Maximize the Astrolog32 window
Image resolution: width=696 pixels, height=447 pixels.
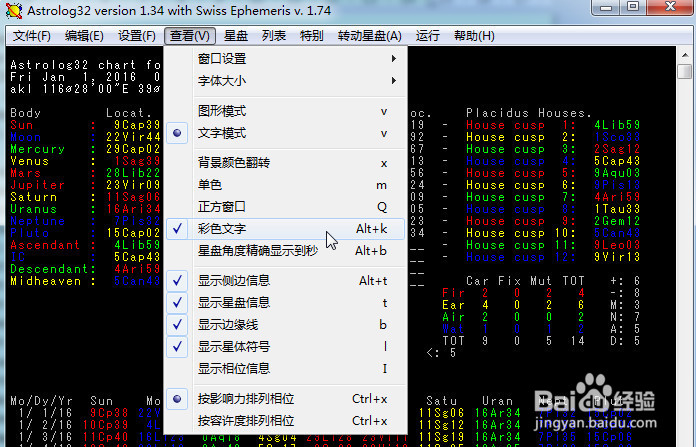(633, 7)
